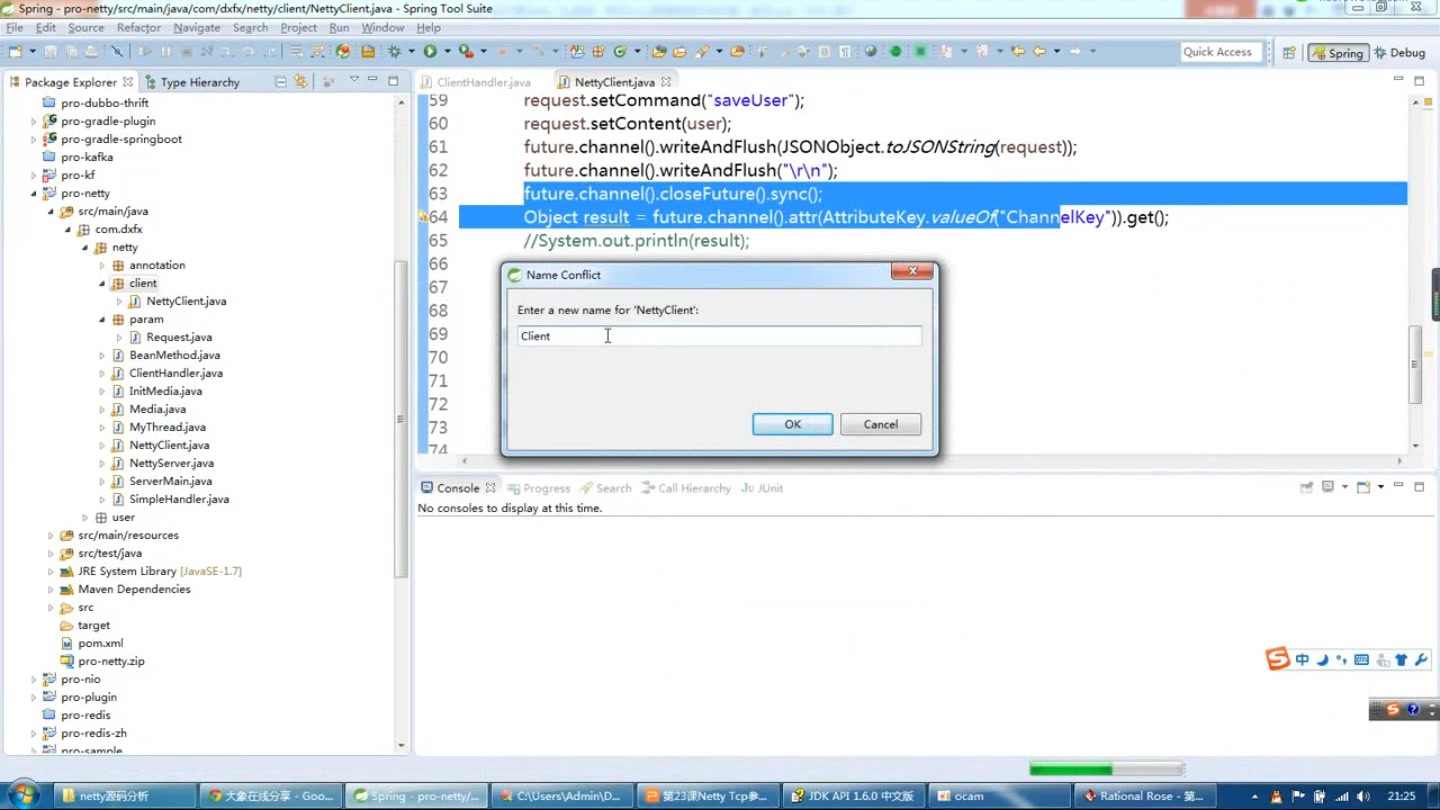Collapse the src/main/java source folder
Image resolution: width=1440 pixels, height=810 pixels.
point(51,211)
